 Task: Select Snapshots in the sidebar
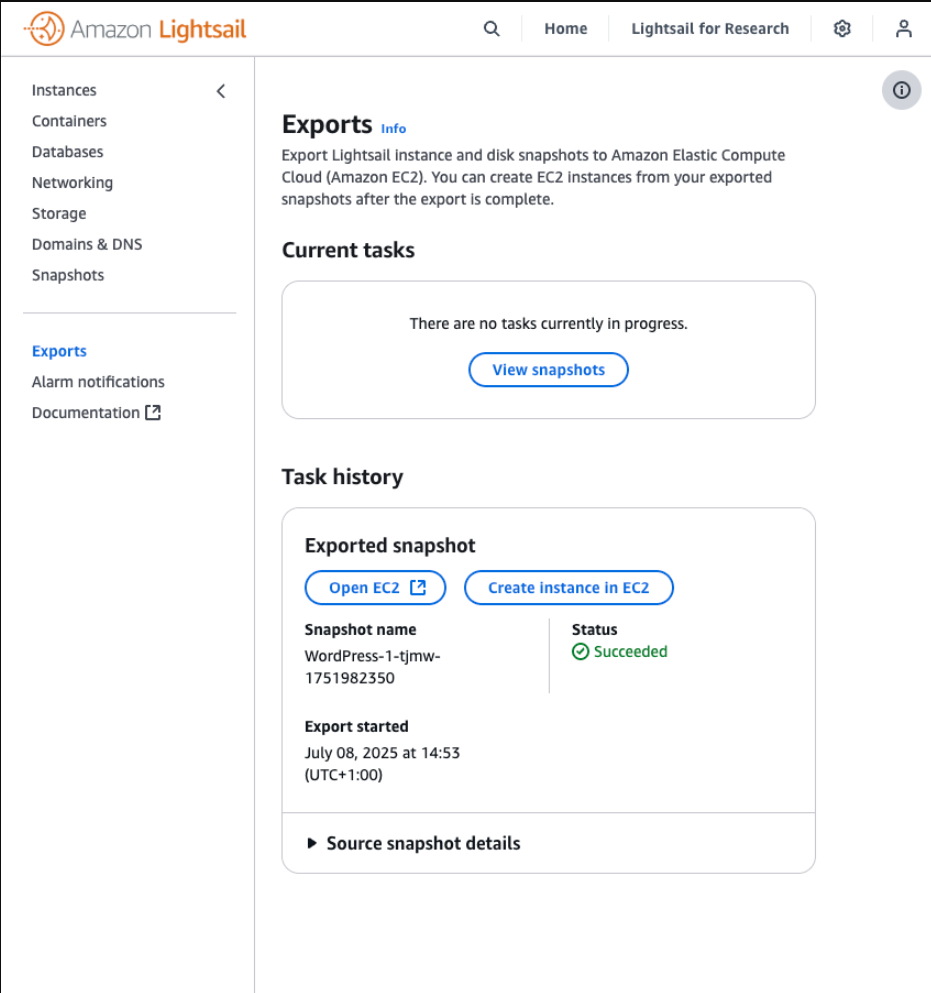point(68,275)
